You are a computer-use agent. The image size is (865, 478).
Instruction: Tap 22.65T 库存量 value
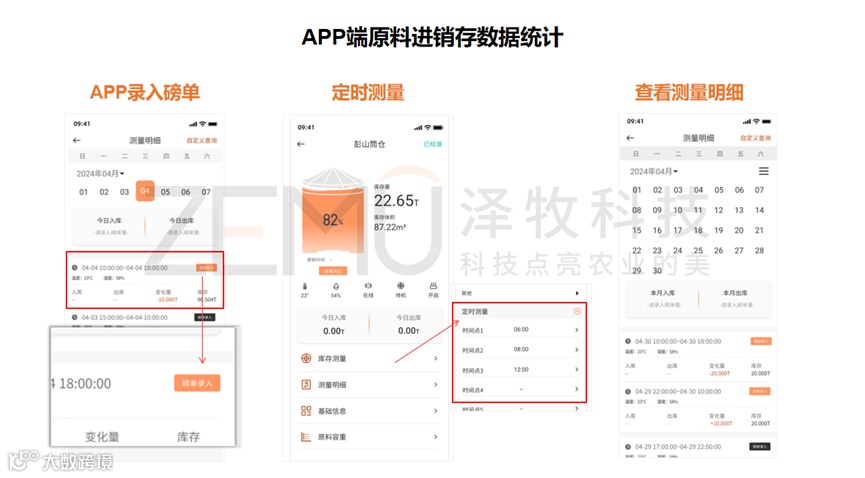[396, 200]
